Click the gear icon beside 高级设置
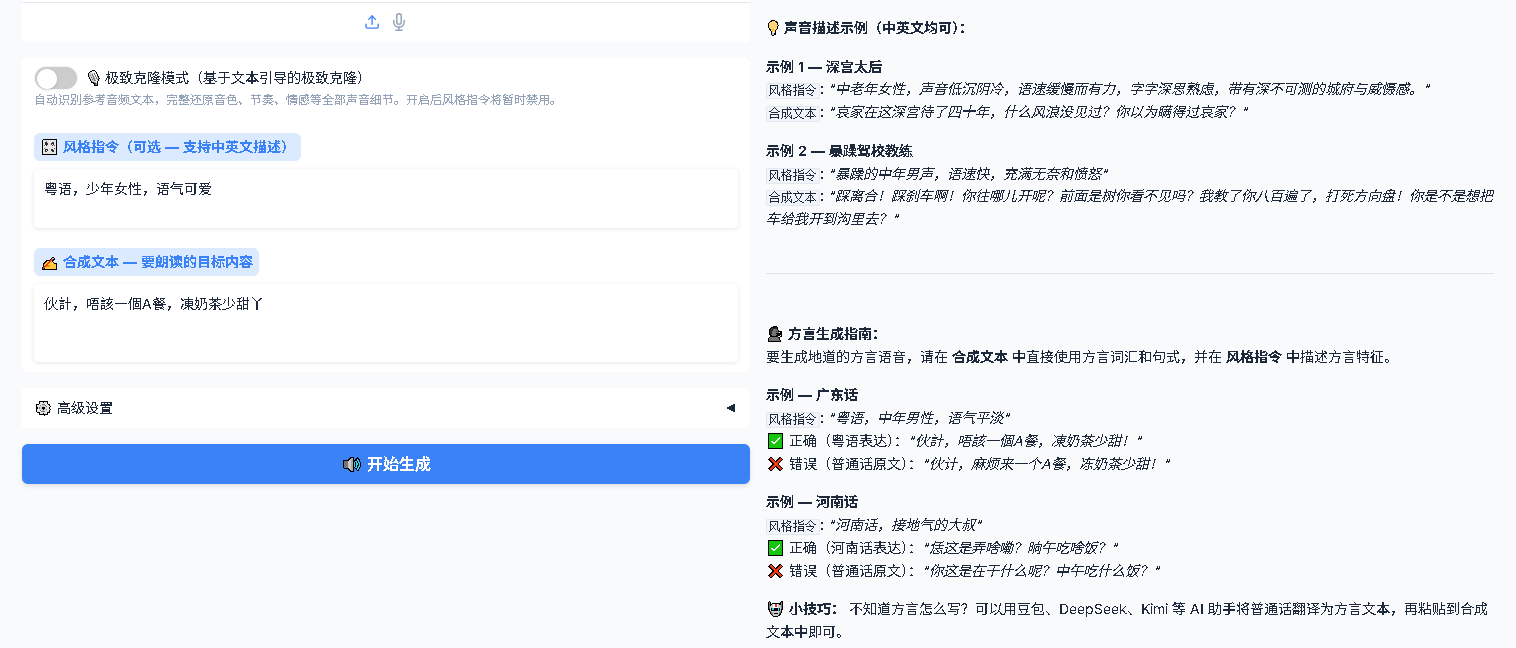Screen dimensions: 1516x648 click(x=42, y=408)
